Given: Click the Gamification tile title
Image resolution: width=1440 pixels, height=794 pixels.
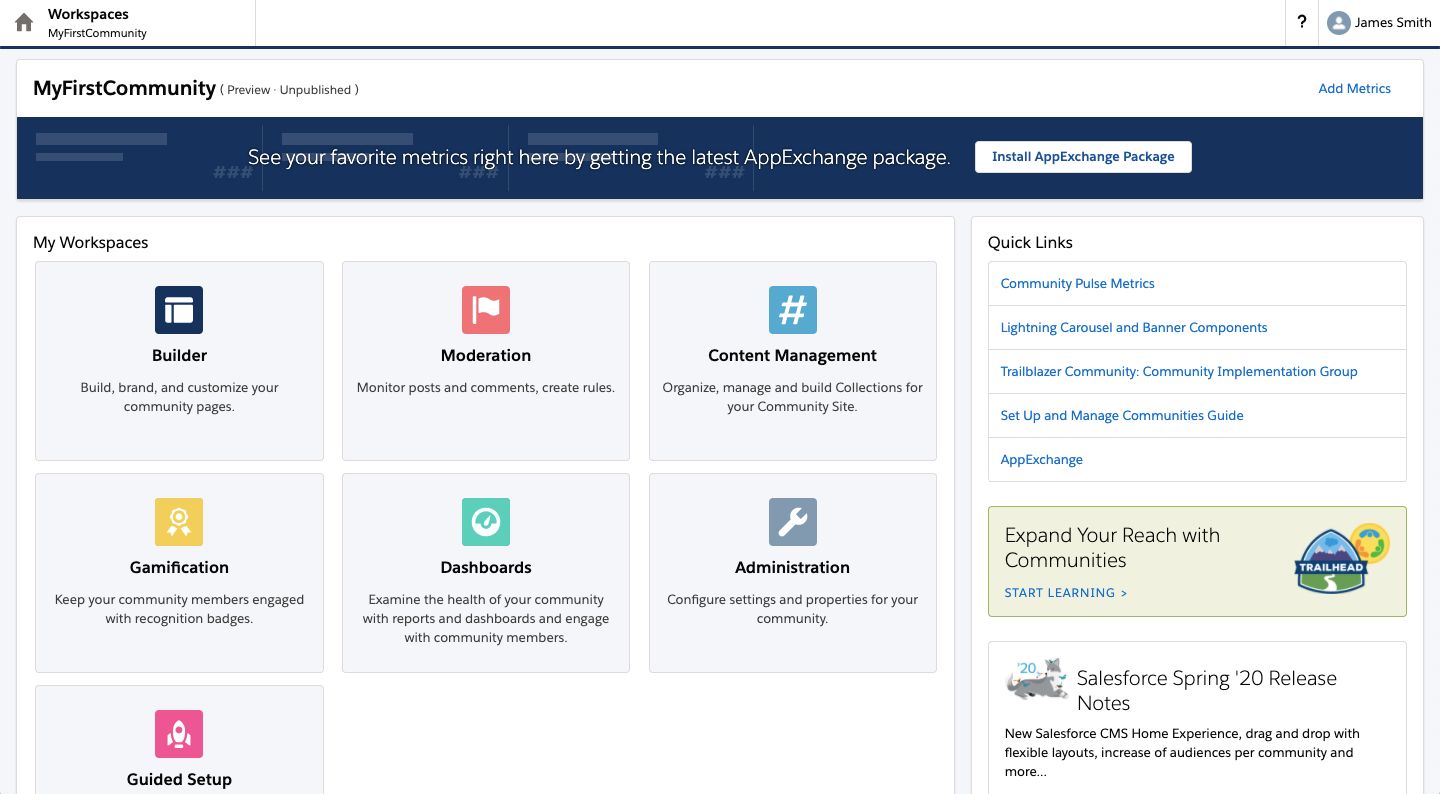Looking at the screenshot, I should point(179,567).
